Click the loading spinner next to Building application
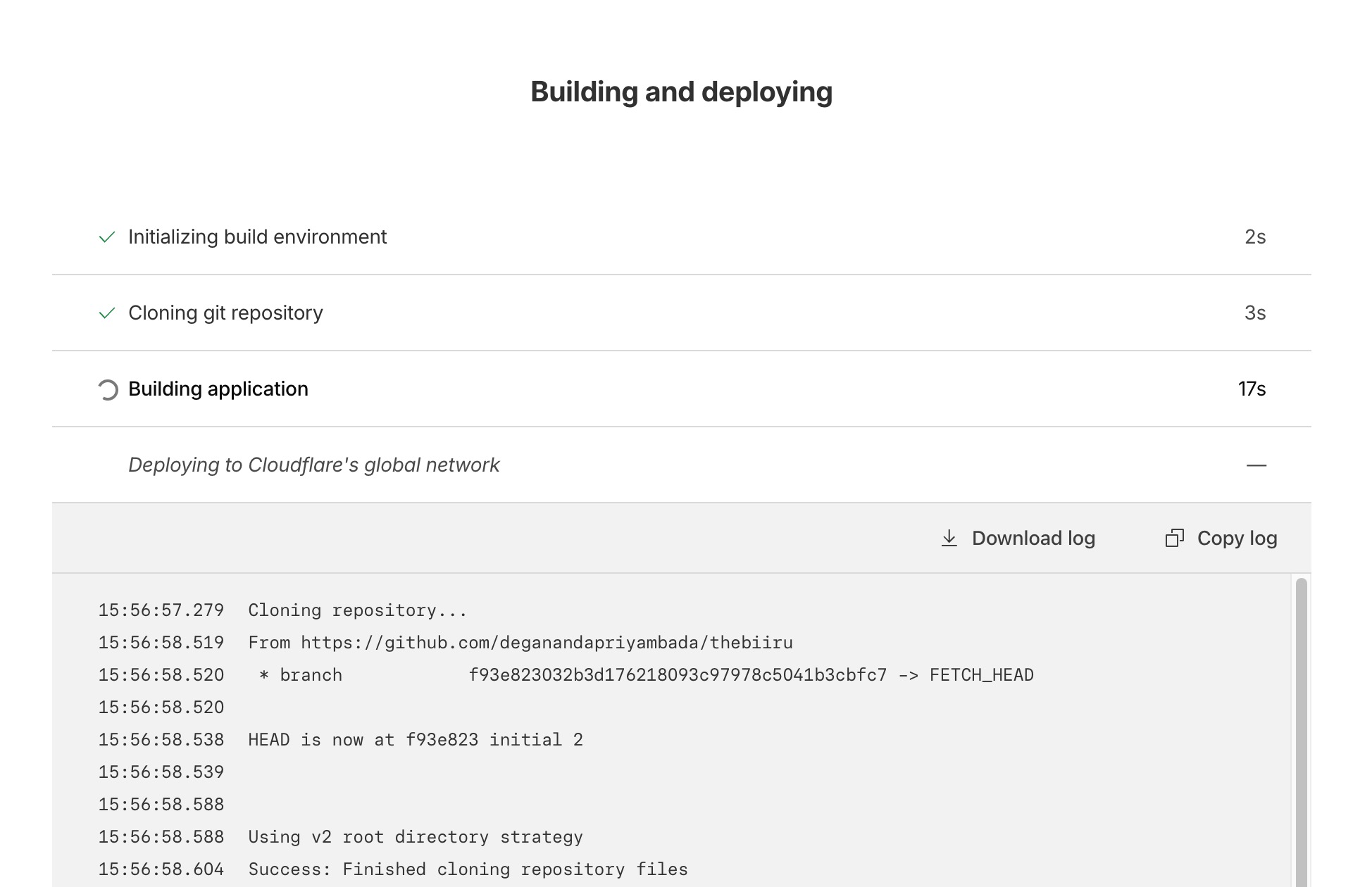Viewport: 1372px width, 887px height. pyautogui.click(x=107, y=389)
